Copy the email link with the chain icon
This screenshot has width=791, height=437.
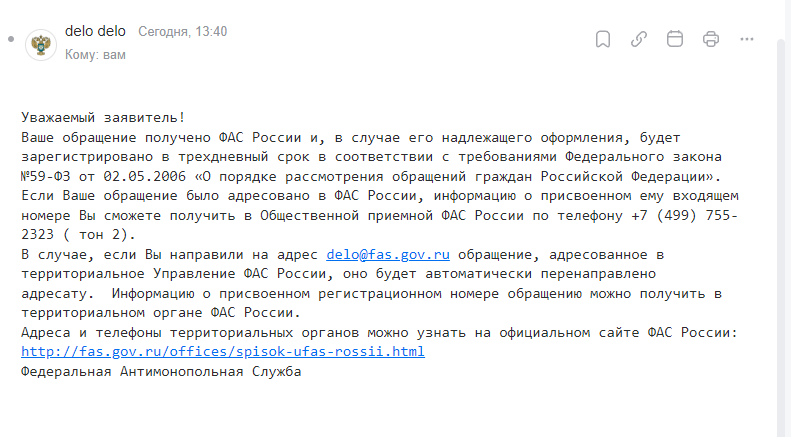pyautogui.click(x=639, y=39)
